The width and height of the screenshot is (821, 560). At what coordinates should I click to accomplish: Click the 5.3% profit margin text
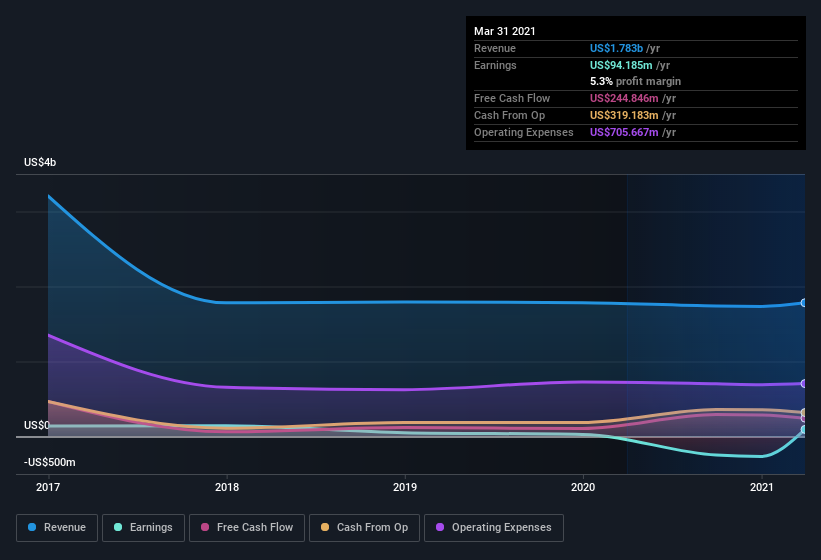(x=636, y=81)
